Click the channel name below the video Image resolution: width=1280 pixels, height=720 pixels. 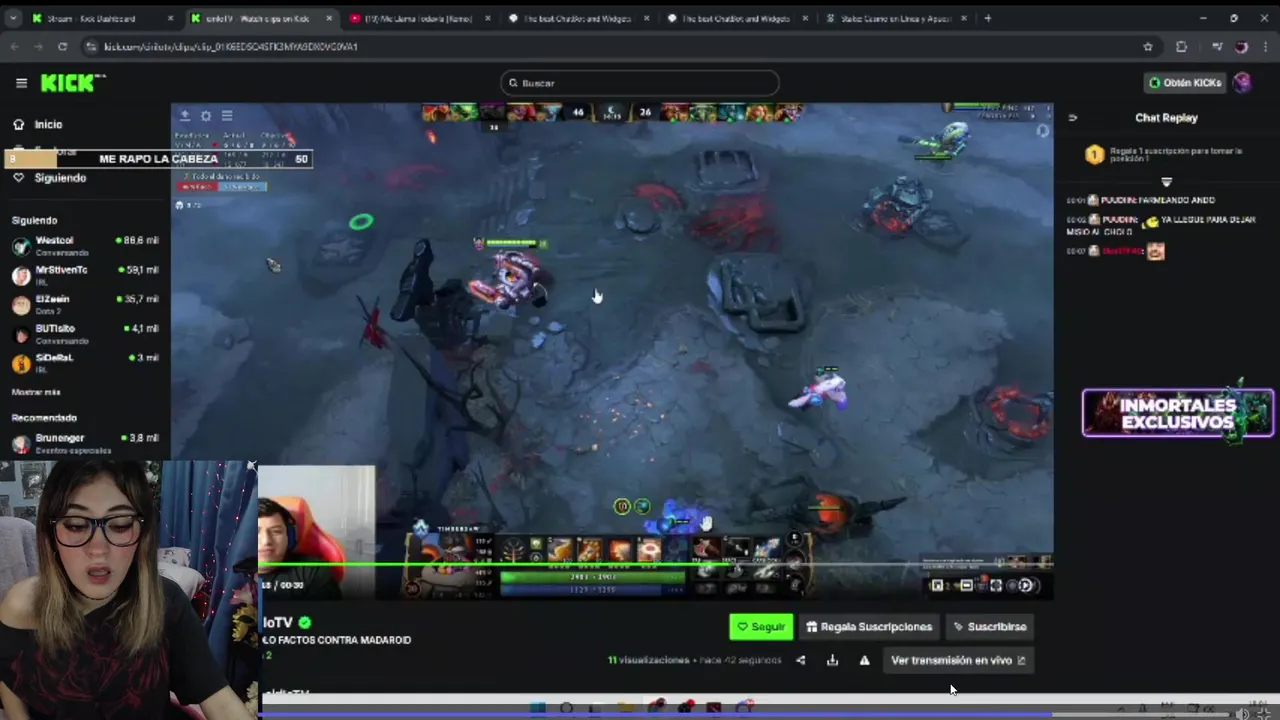click(278, 623)
